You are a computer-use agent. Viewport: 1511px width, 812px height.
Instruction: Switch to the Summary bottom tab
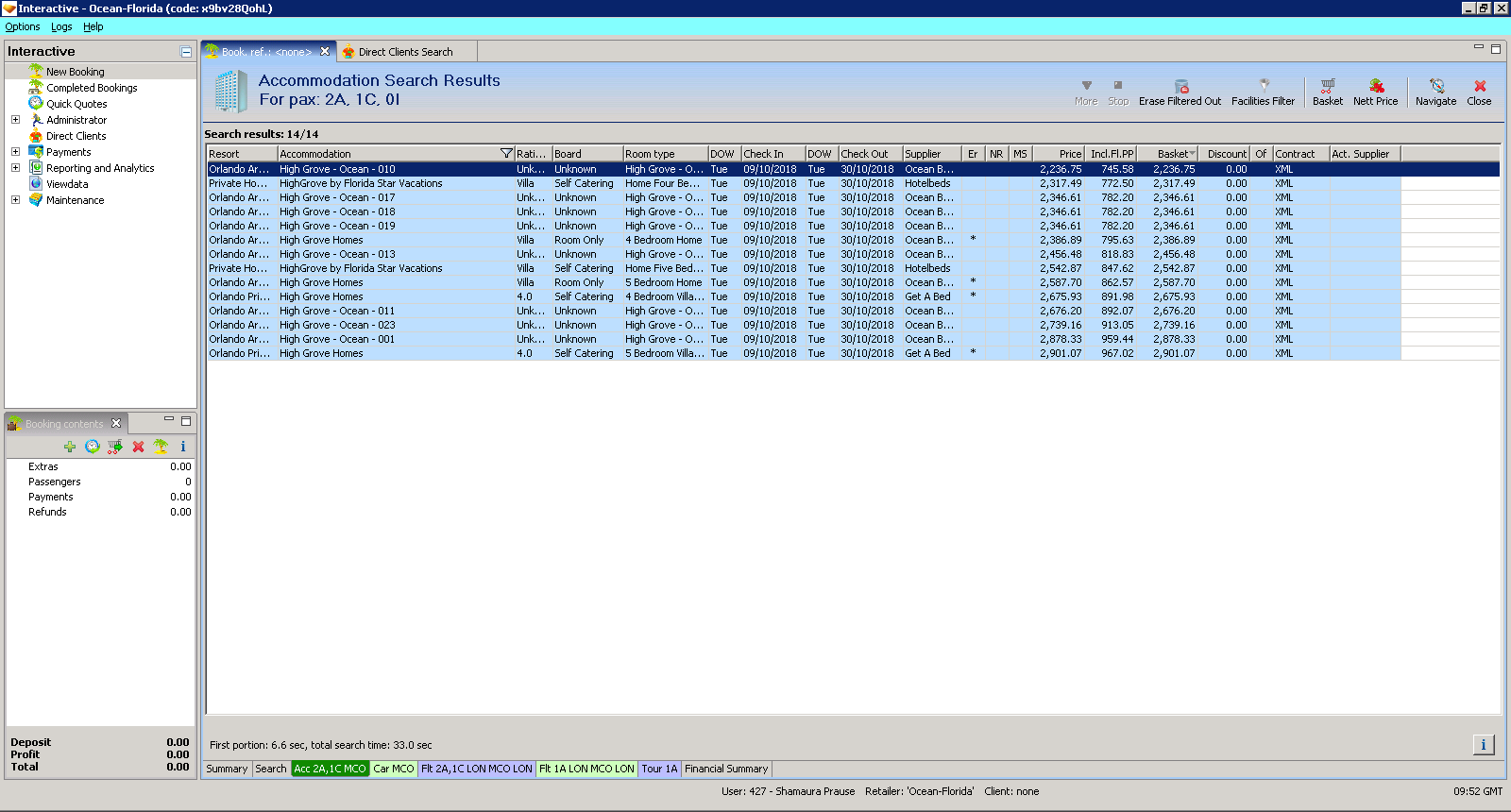coord(227,769)
